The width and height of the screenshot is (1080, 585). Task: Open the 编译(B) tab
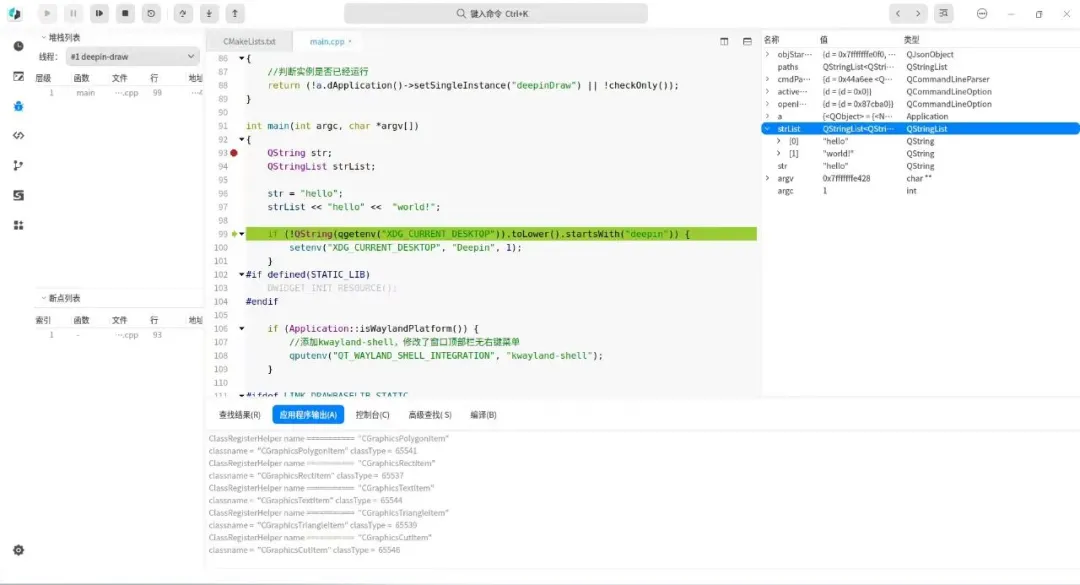coord(483,415)
